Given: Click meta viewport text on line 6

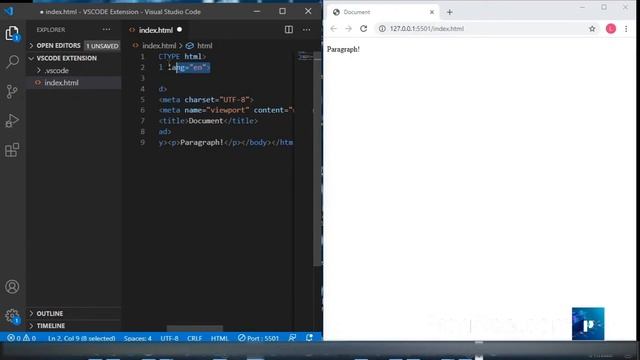Looking at the screenshot, I should point(227,110).
